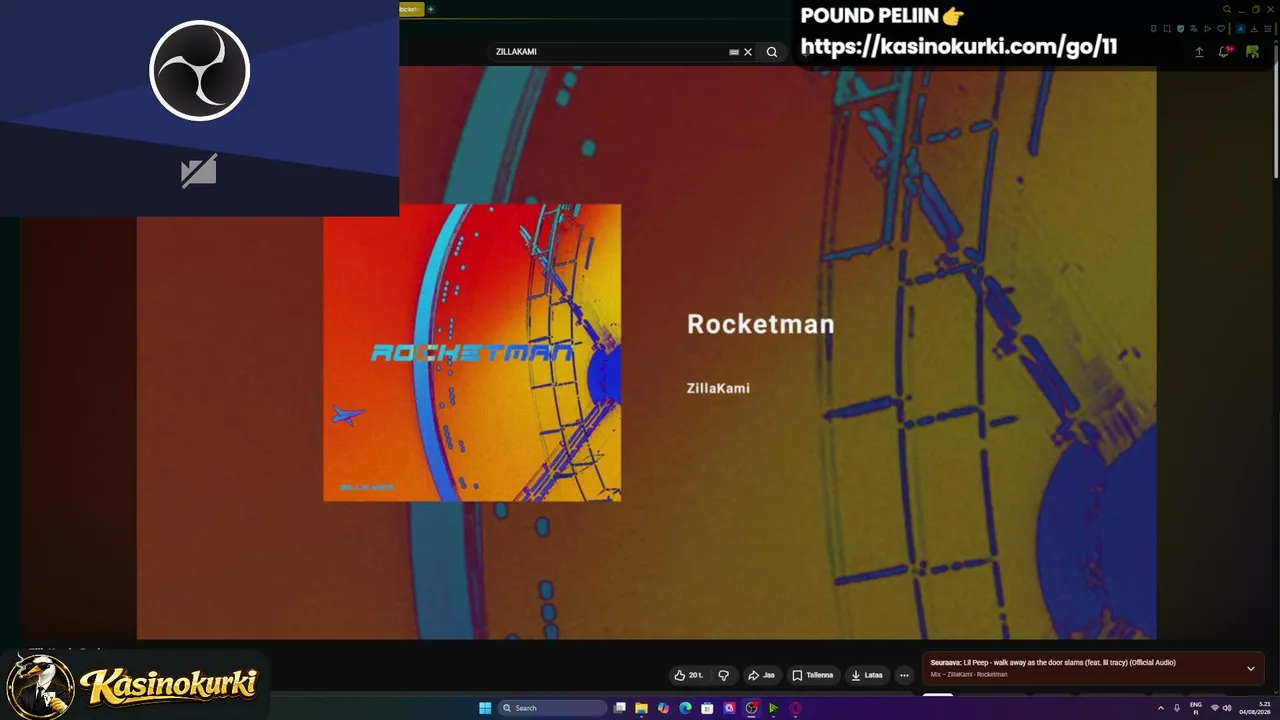The width and height of the screenshot is (1280, 720).
Task: Click the Rocketman album cover art
Action: coord(472,353)
